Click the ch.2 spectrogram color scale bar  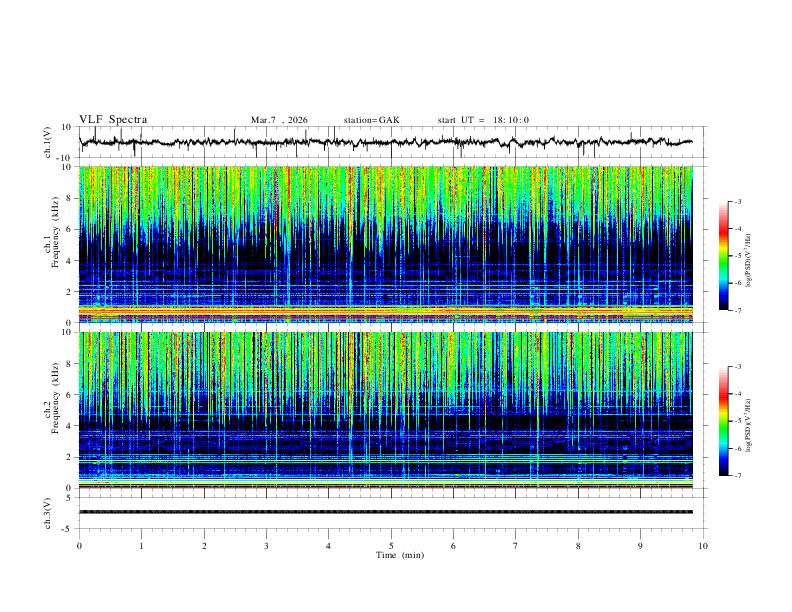[723, 421]
